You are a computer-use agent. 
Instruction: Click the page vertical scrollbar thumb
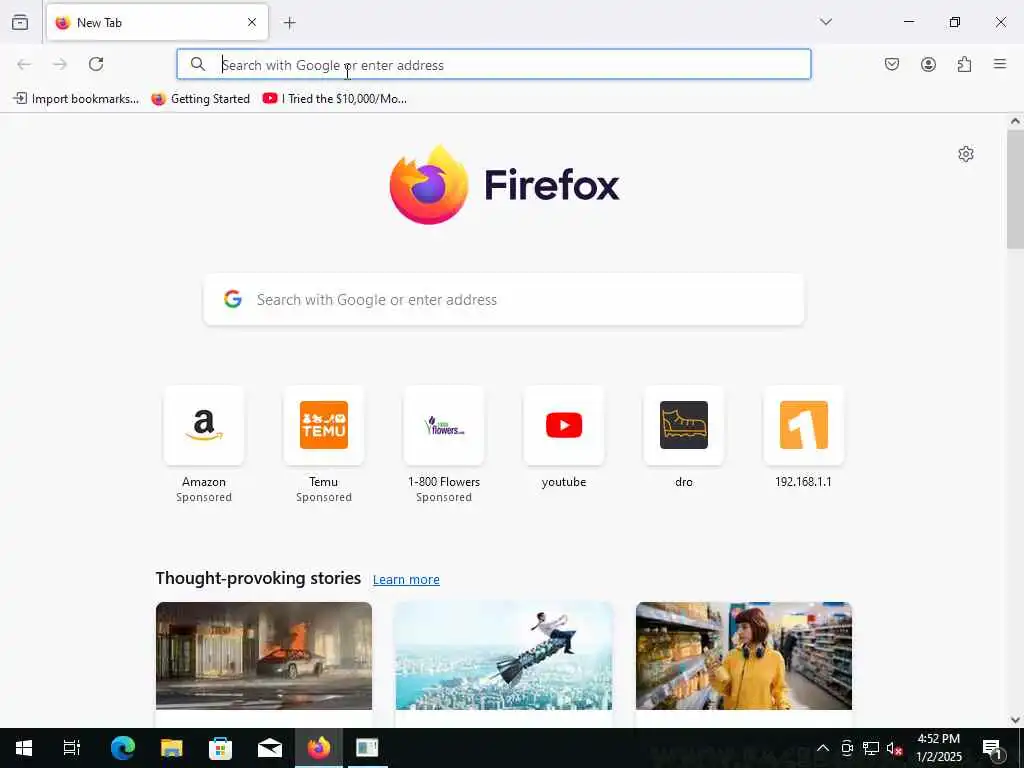[1015, 189]
